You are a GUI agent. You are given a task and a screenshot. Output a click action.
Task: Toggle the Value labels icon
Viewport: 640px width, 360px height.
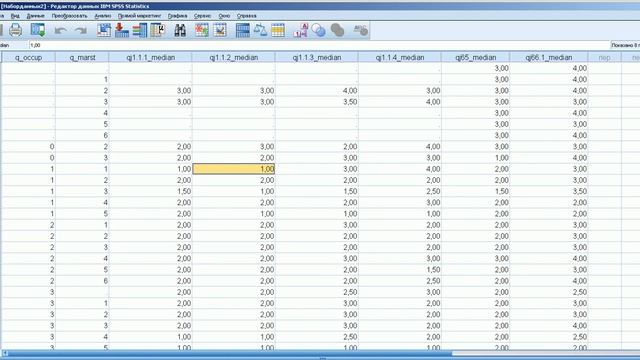(x=300, y=30)
